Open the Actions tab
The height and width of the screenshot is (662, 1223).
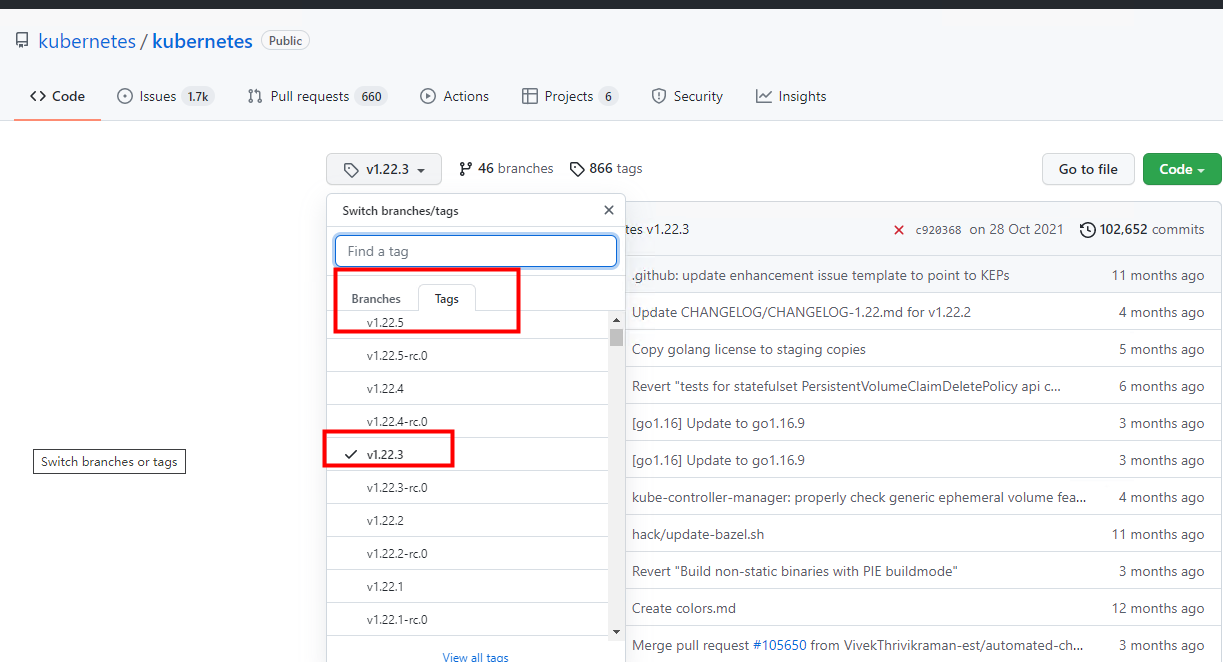tap(455, 96)
